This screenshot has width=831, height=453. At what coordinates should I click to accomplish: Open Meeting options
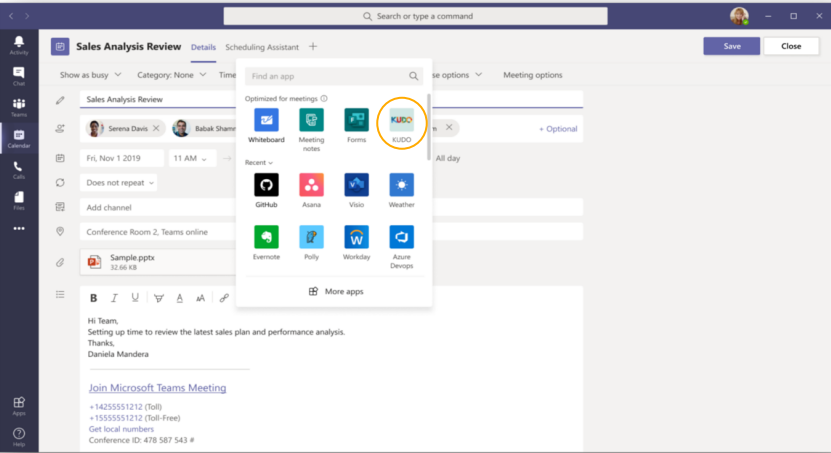533,75
